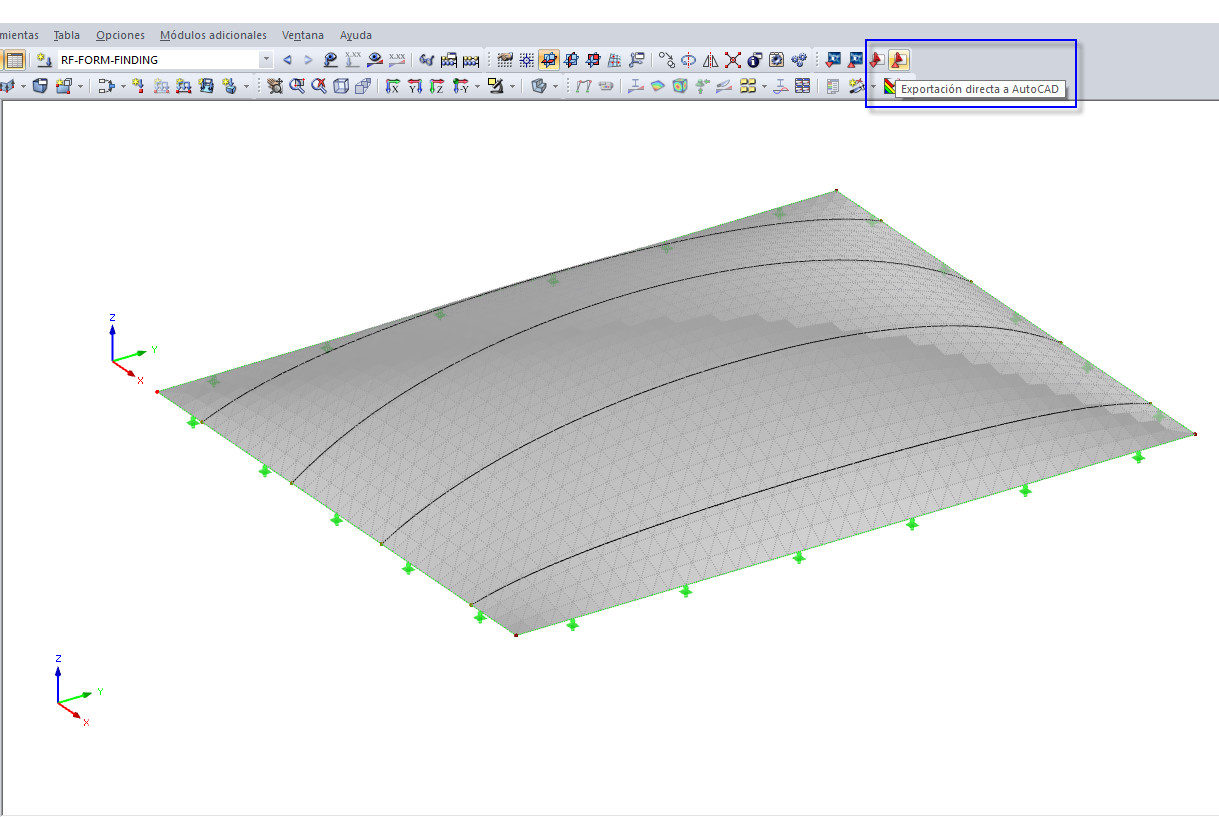Open the Ayuda menu
Image resolution: width=1219 pixels, height=817 pixels.
[355, 35]
